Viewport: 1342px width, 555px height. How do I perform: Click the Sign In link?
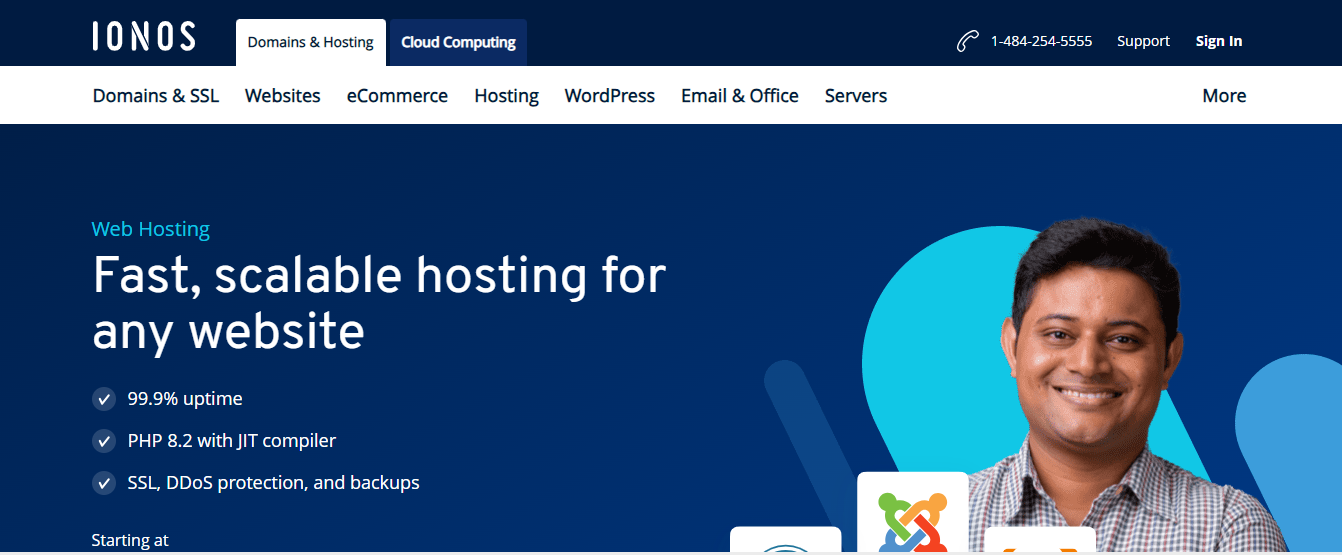[1218, 41]
